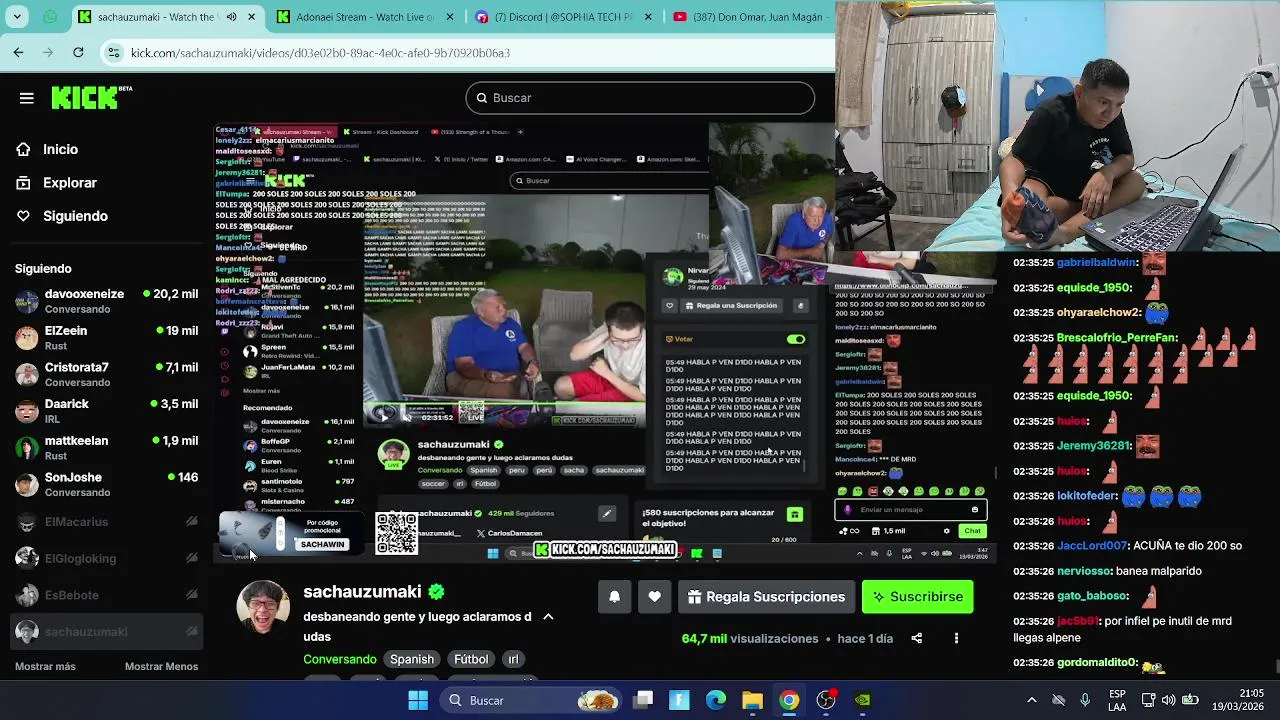This screenshot has height=720, width=1280.
Task: Toggle the notification bell for sachauzumaki
Action: (x=614, y=597)
